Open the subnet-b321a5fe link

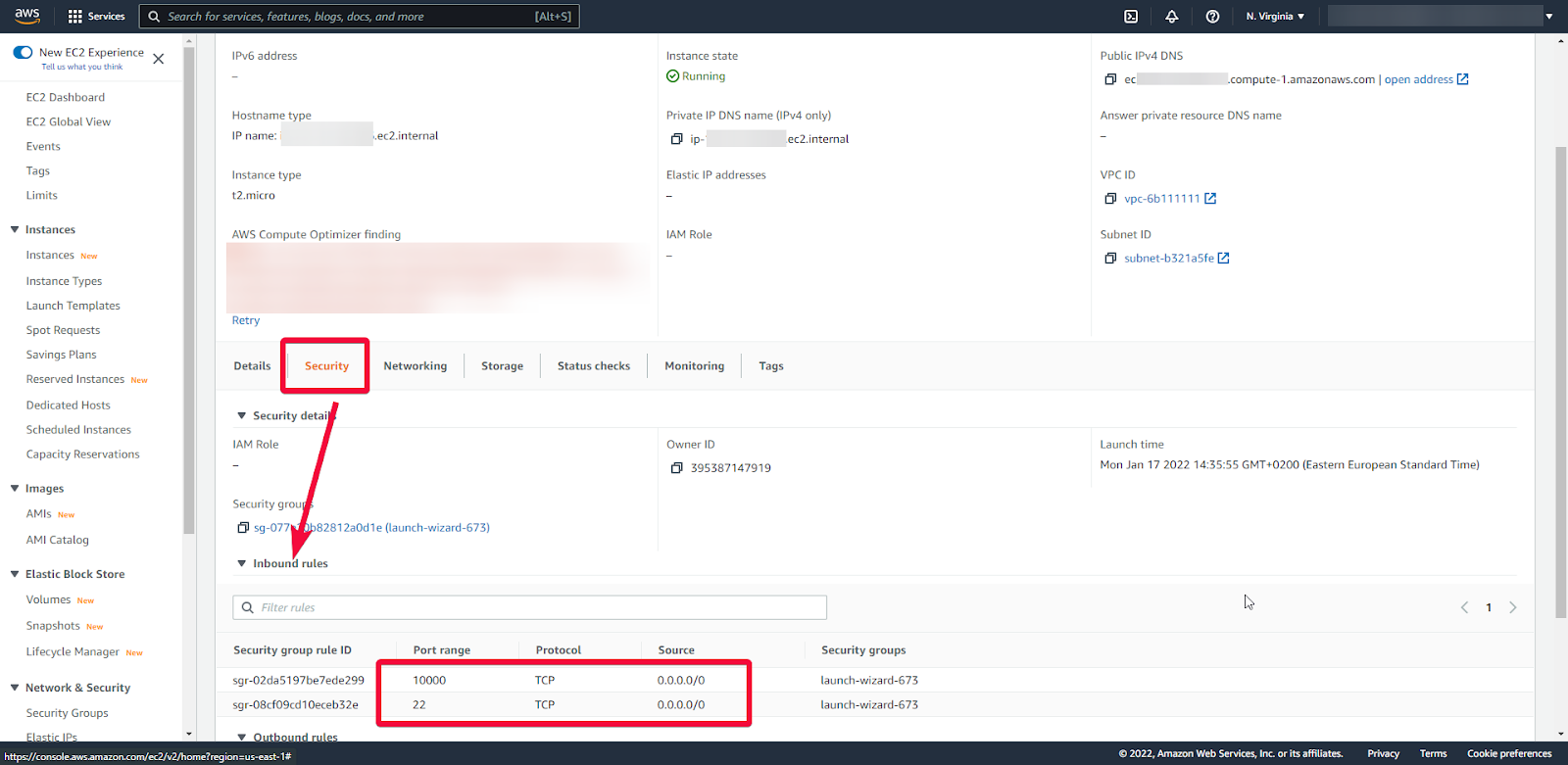coord(1169,259)
